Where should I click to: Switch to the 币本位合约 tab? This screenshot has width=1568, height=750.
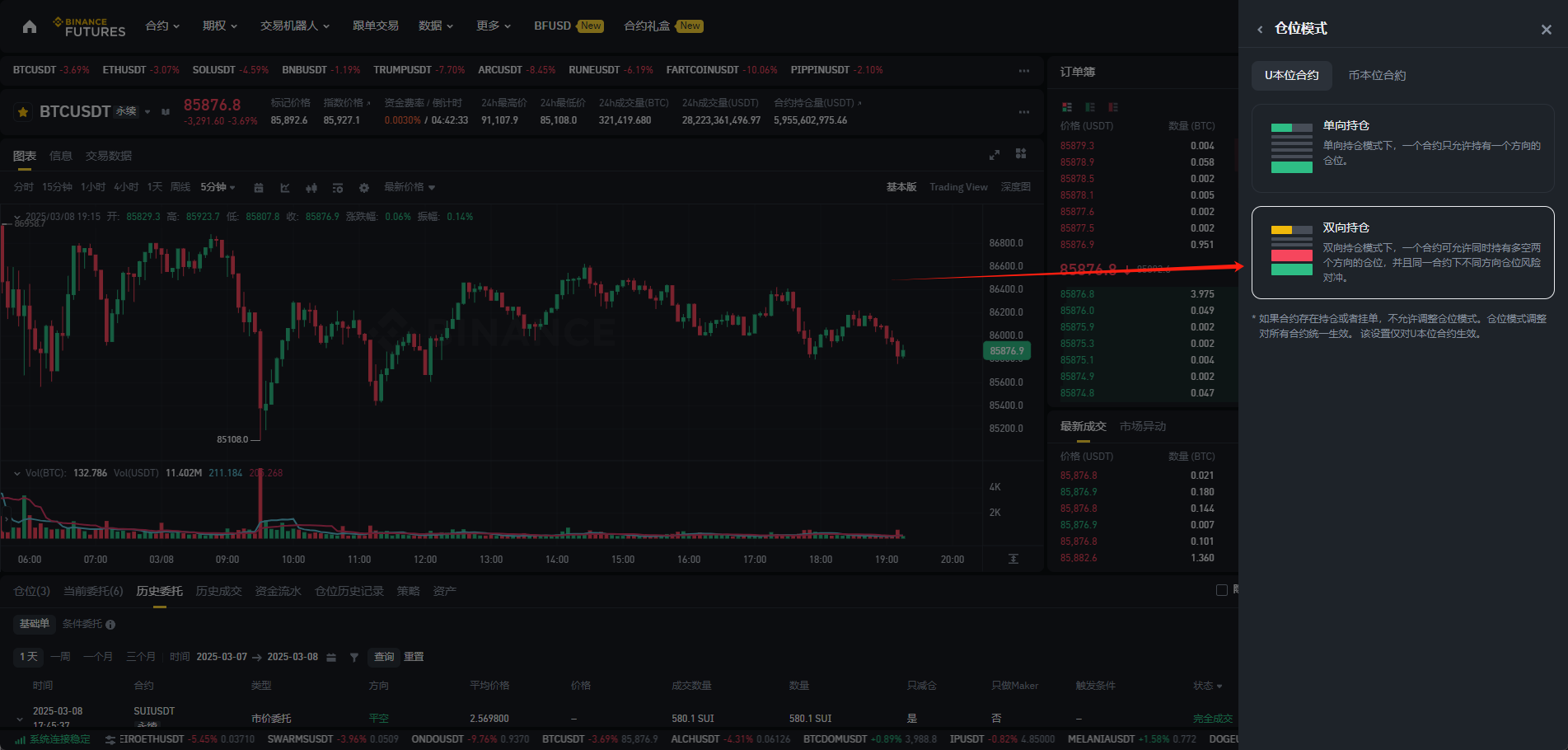coord(1377,75)
